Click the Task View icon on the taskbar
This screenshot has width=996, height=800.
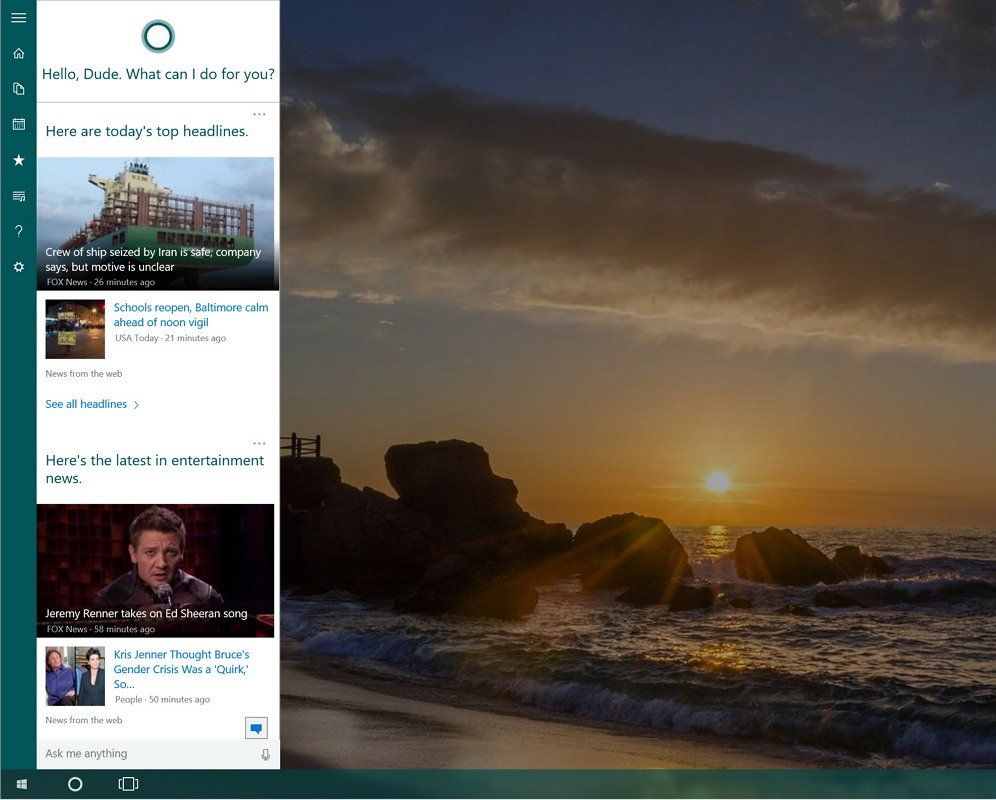click(x=128, y=785)
